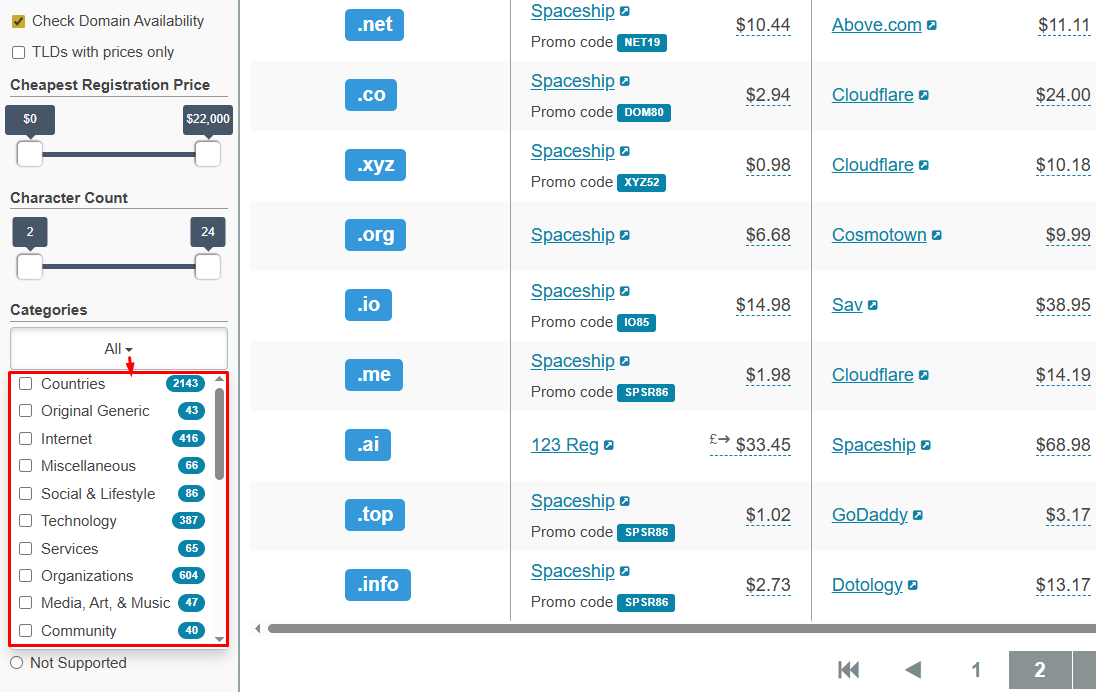
Task: Click the .info TLD badge
Action: pos(378,584)
